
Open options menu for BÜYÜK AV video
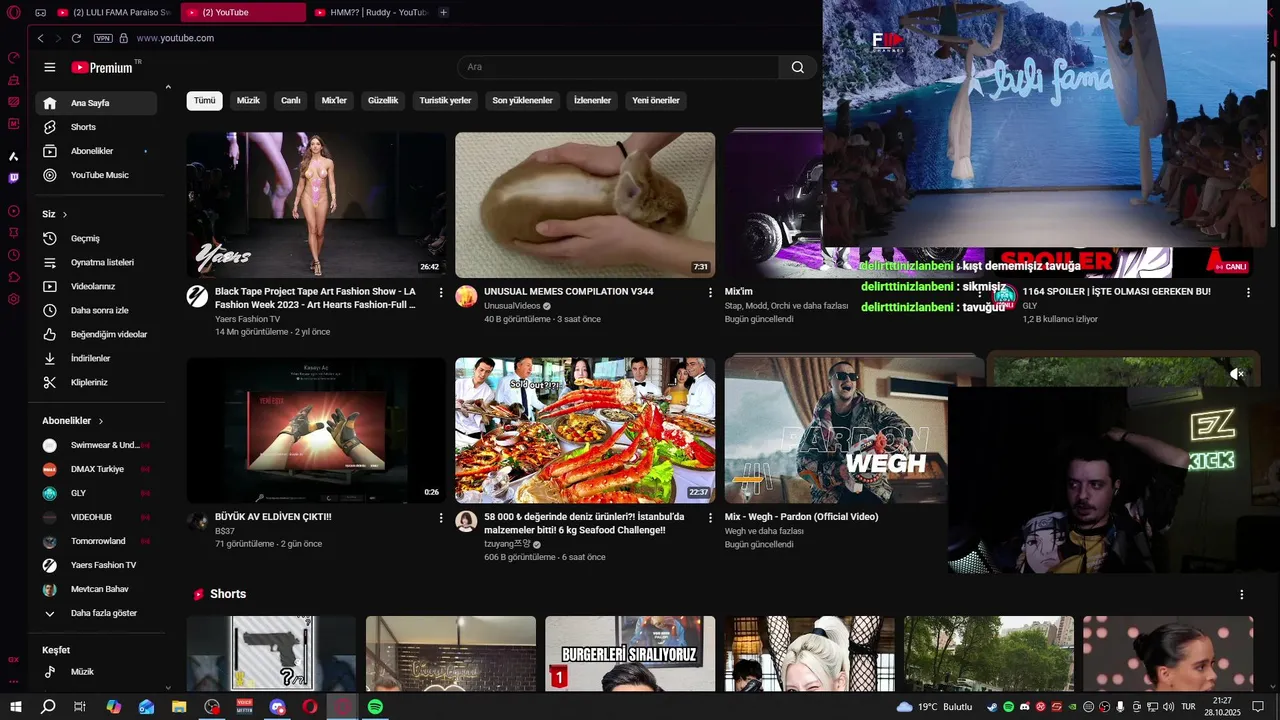[441, 518]
